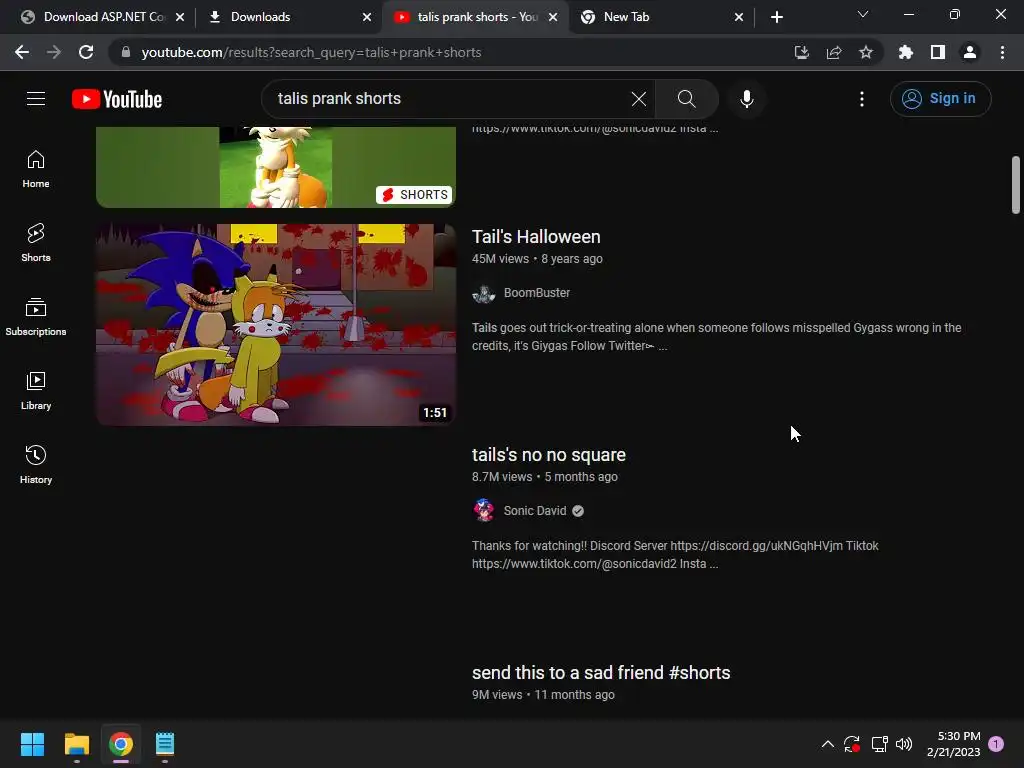Screen dimensions: 1024x768
Task: Click the install app icon in address bar
Action: click(802, 52)
